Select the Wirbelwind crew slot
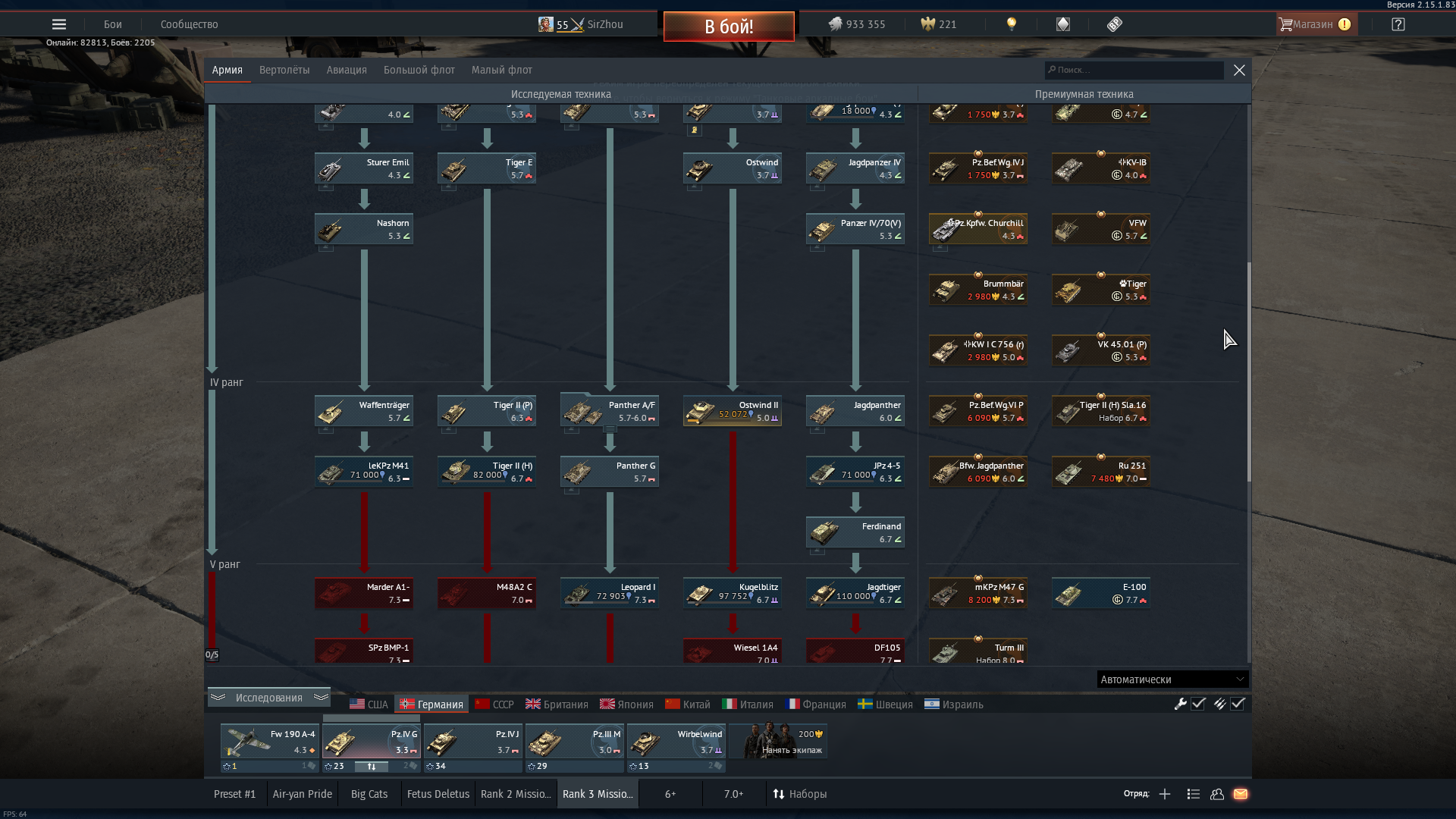This screenshot has height=819, width=1456. (676, 742)
